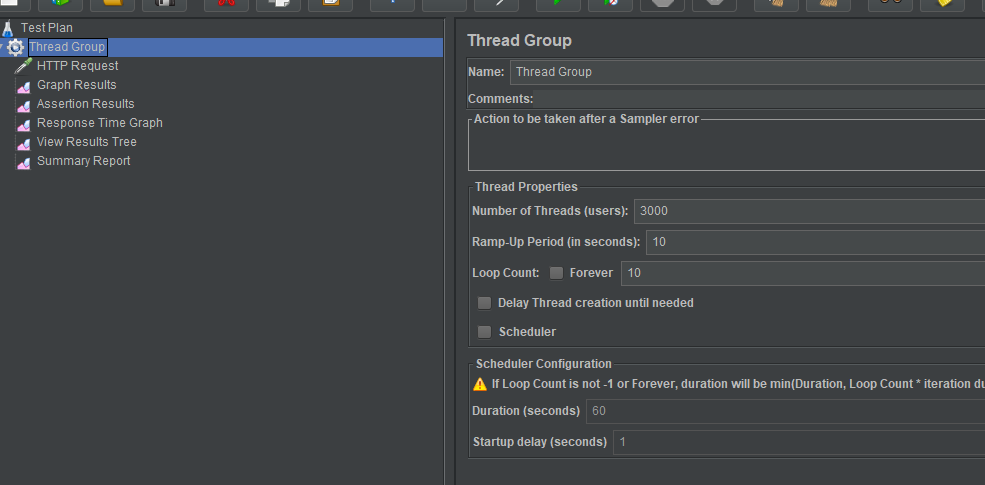Collapse the Thread Group tree node

pos(3,47)
